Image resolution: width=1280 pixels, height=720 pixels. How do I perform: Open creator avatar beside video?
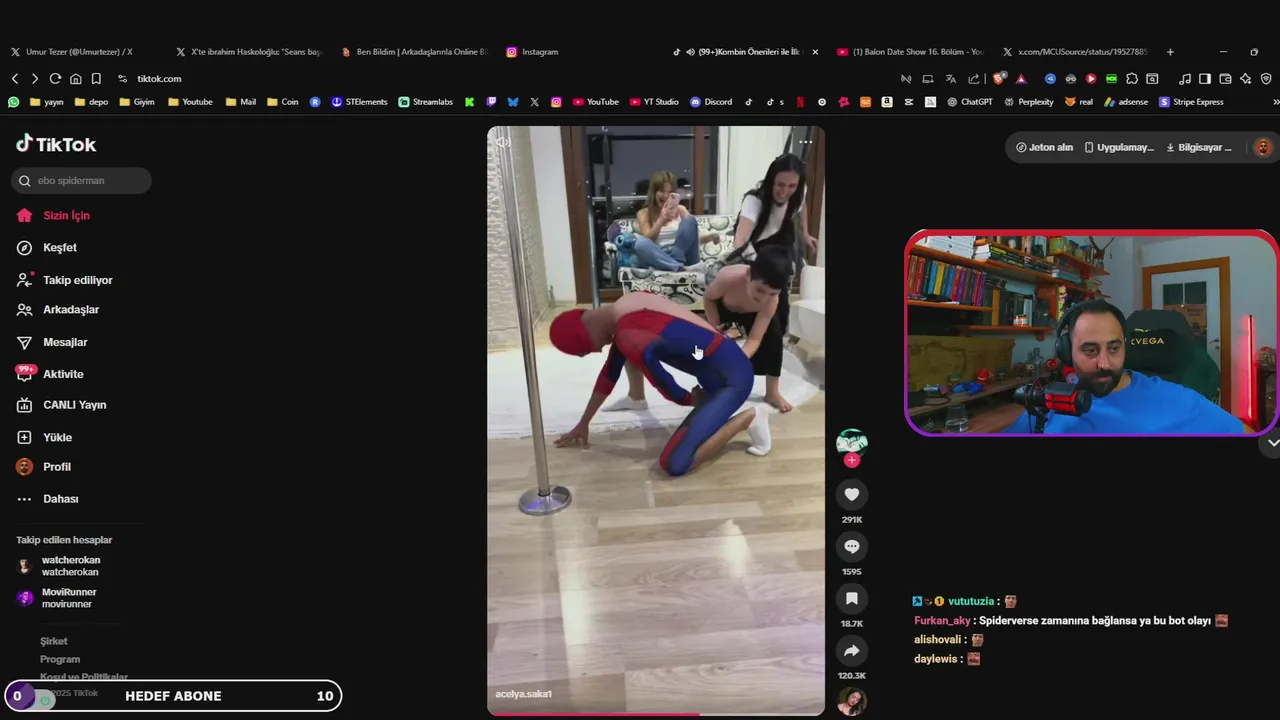(852, 441)
